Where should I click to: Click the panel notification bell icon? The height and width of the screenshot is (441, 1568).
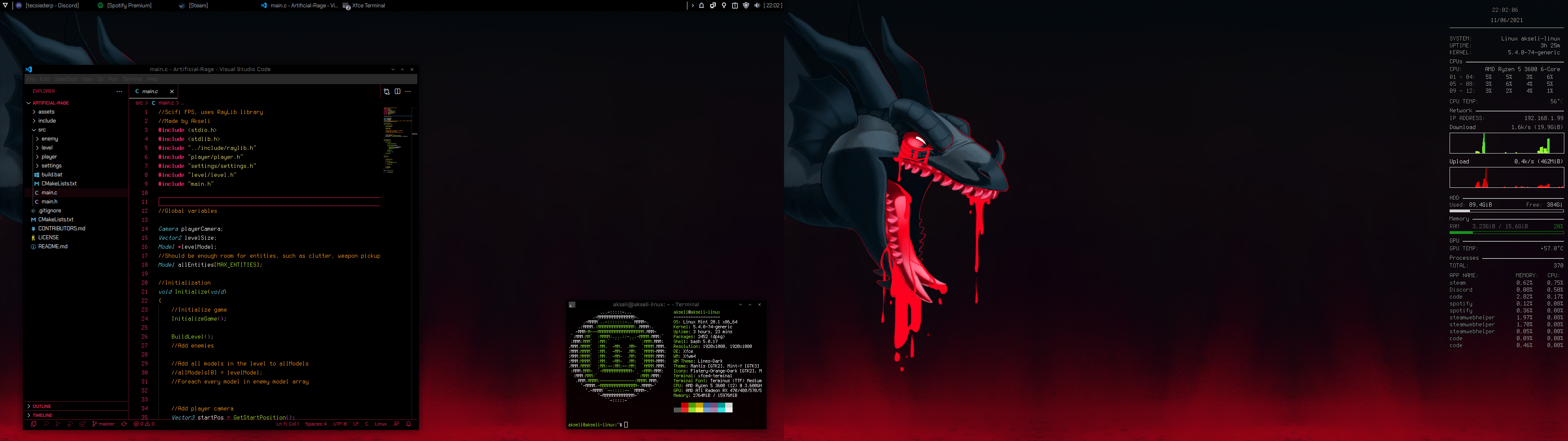(702, 5)
